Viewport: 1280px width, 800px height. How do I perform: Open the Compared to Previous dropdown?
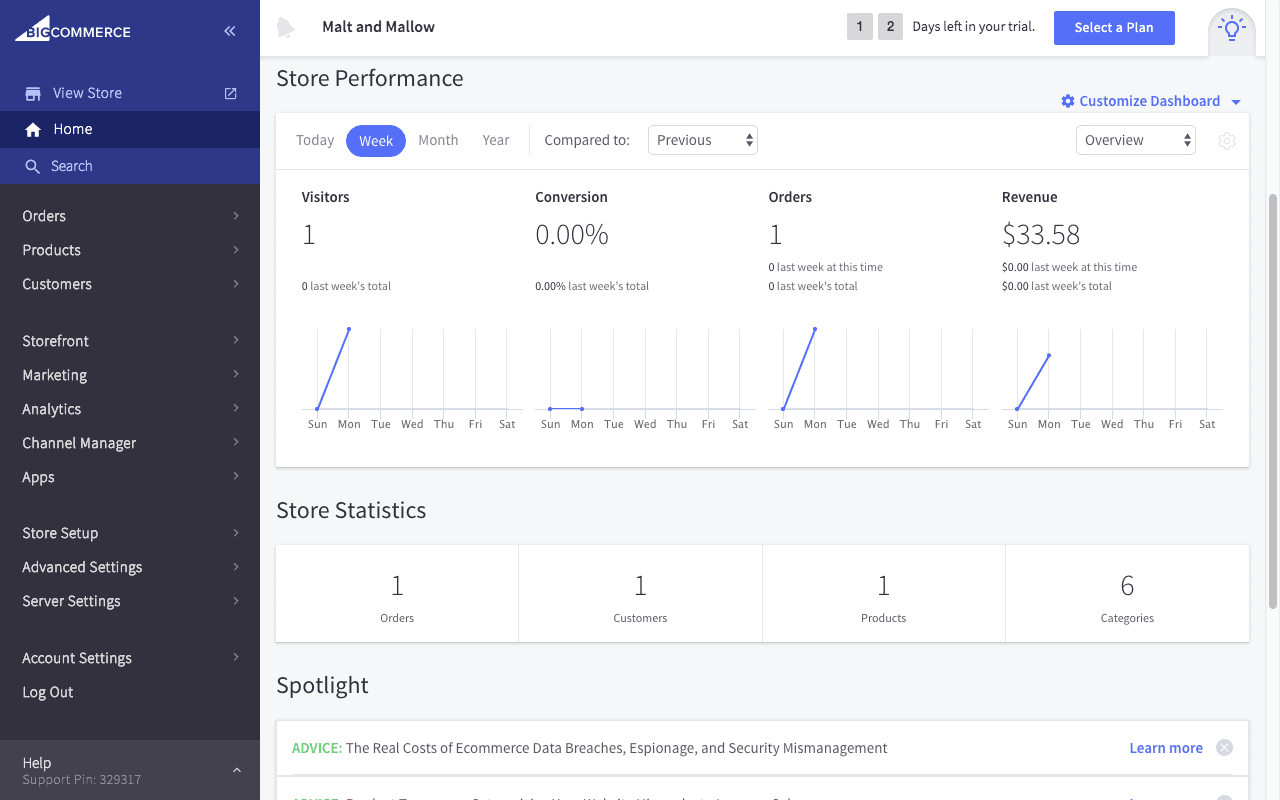tap(702, 140)
